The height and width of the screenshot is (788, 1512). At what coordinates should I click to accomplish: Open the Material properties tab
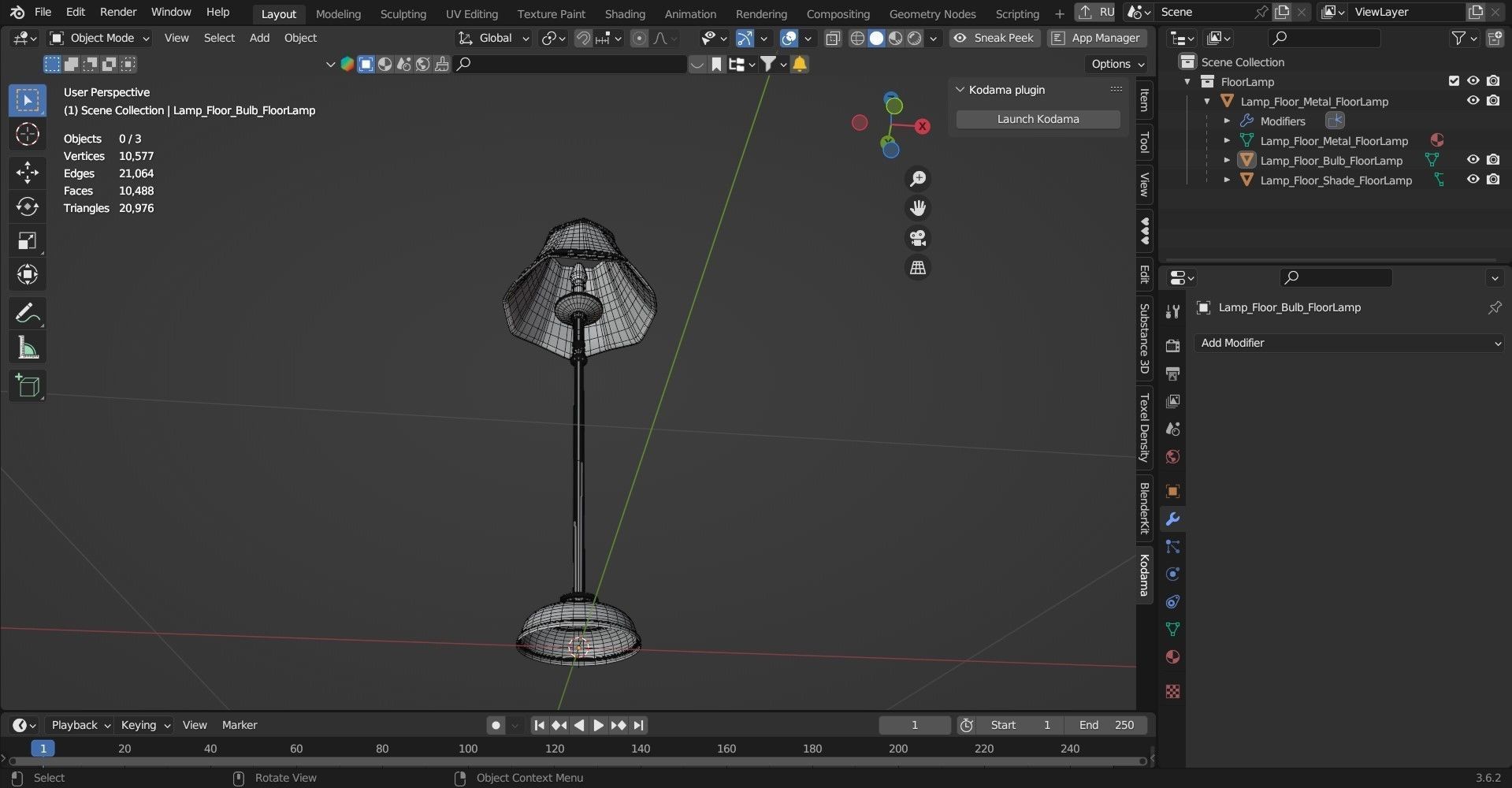point(1172,656)
